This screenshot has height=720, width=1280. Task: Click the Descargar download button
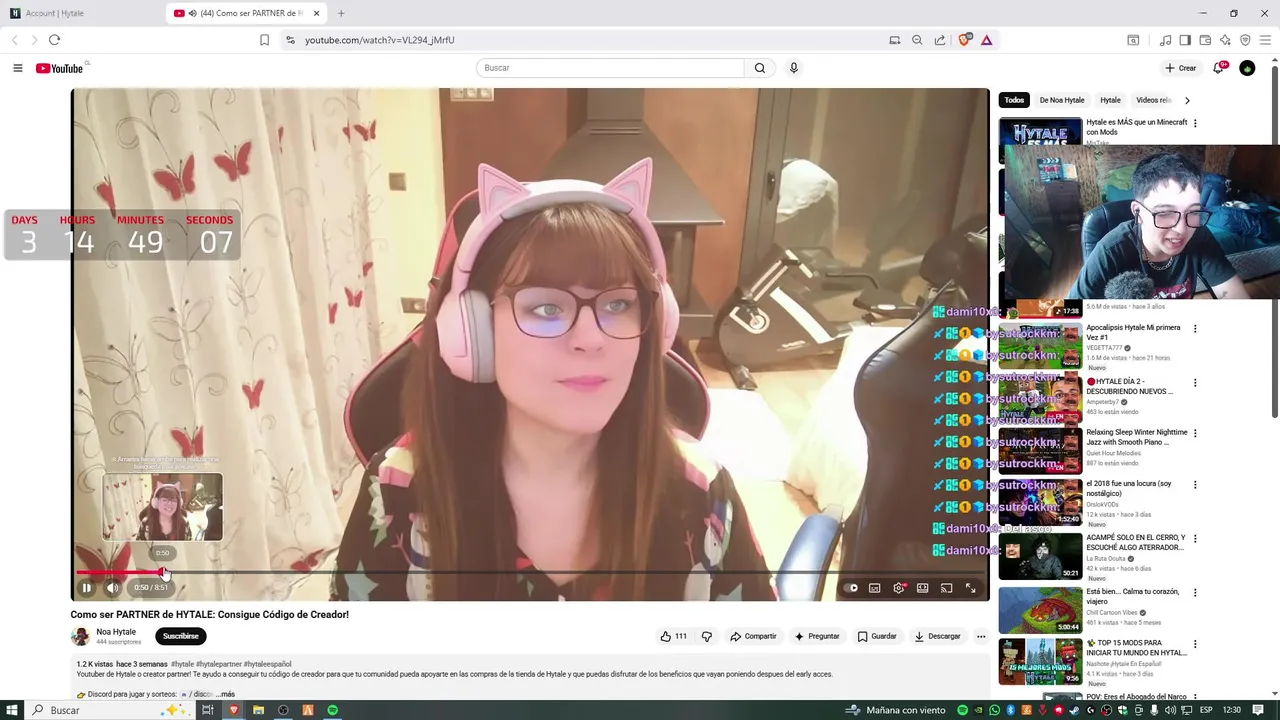(x=937, y=636)
